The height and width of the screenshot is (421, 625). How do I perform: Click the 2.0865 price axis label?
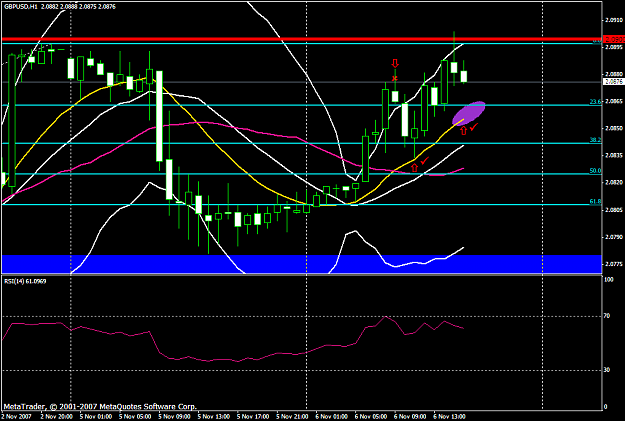click(x=614, y=101)
